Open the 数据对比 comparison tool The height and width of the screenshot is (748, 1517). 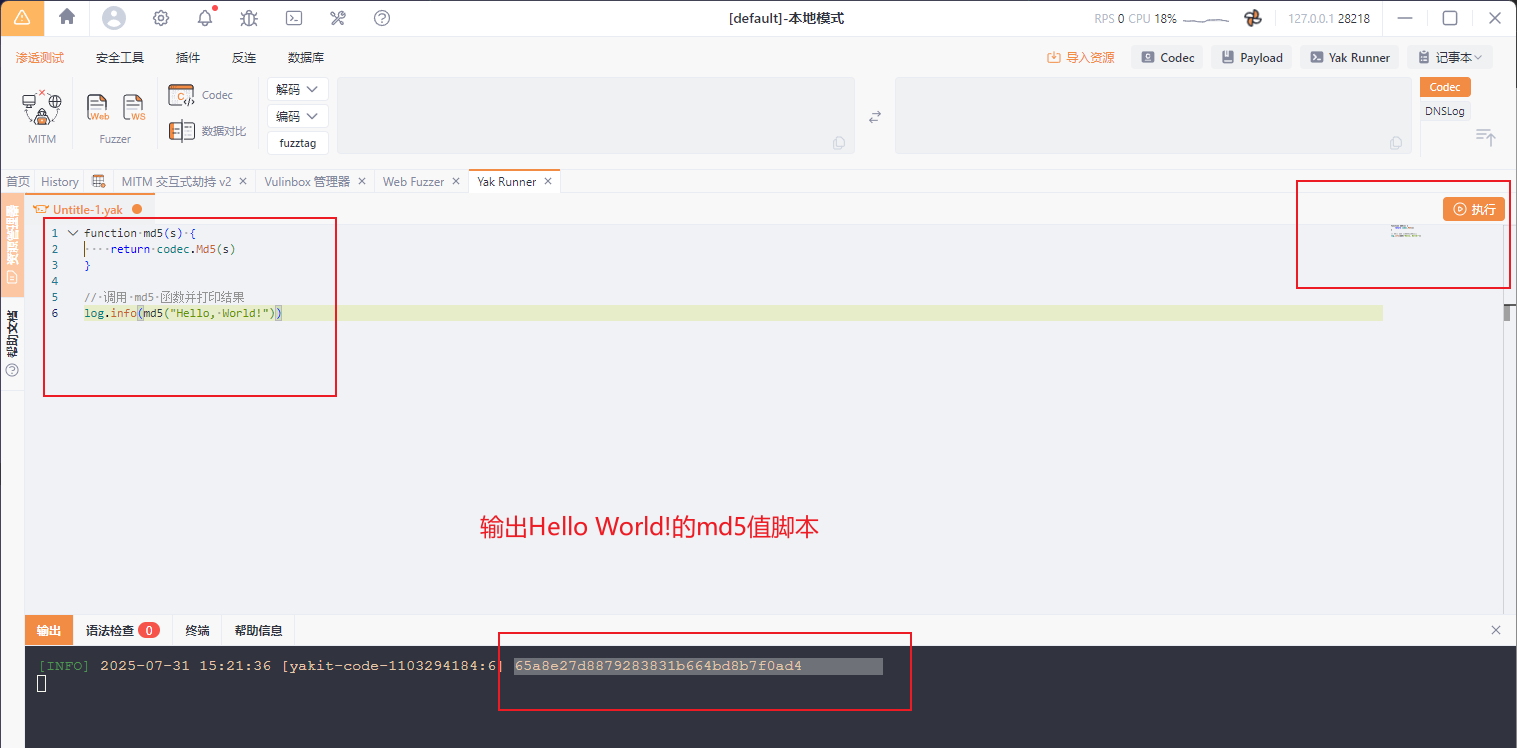[x=207, y=131]
